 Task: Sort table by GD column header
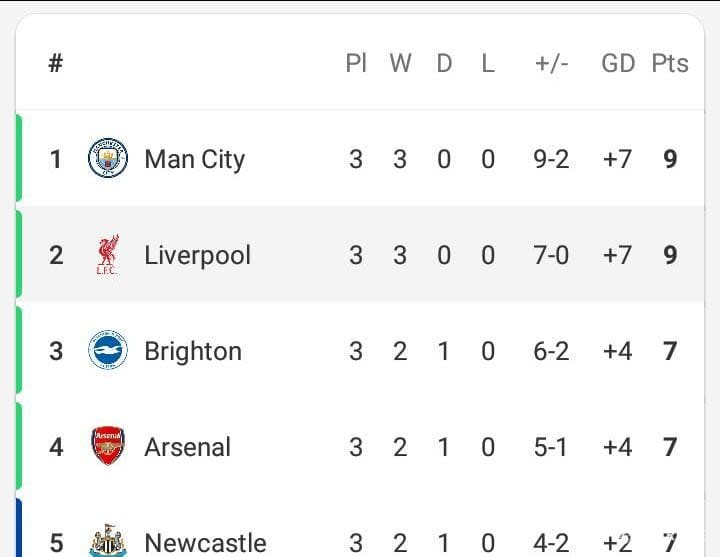coord(618,63)
